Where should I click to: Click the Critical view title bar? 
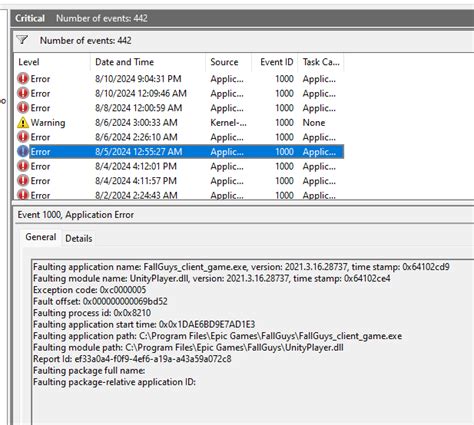click(x=242, y=18)
